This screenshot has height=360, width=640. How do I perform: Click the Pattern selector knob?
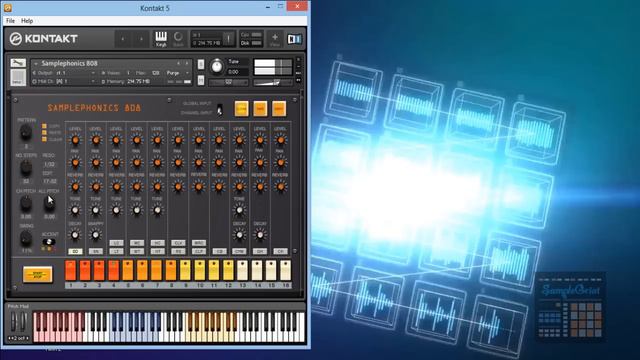(x=26, y=132)
